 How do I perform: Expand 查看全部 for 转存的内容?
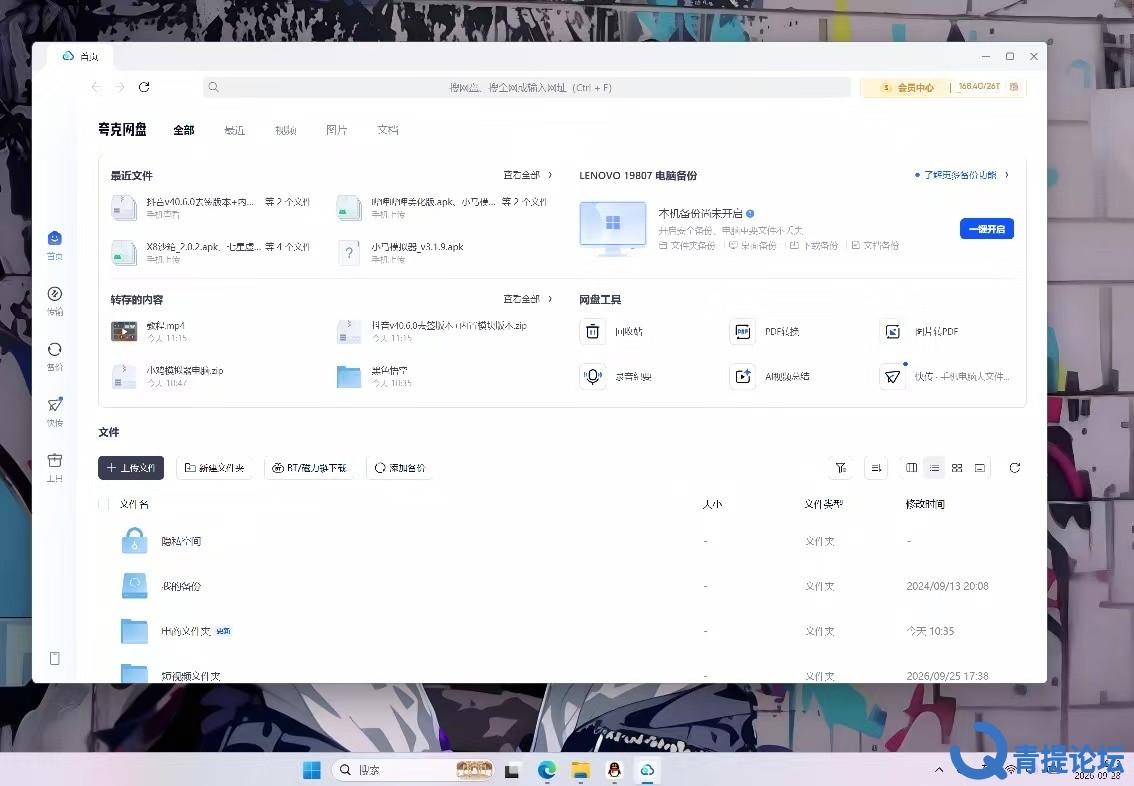(528, 299)
